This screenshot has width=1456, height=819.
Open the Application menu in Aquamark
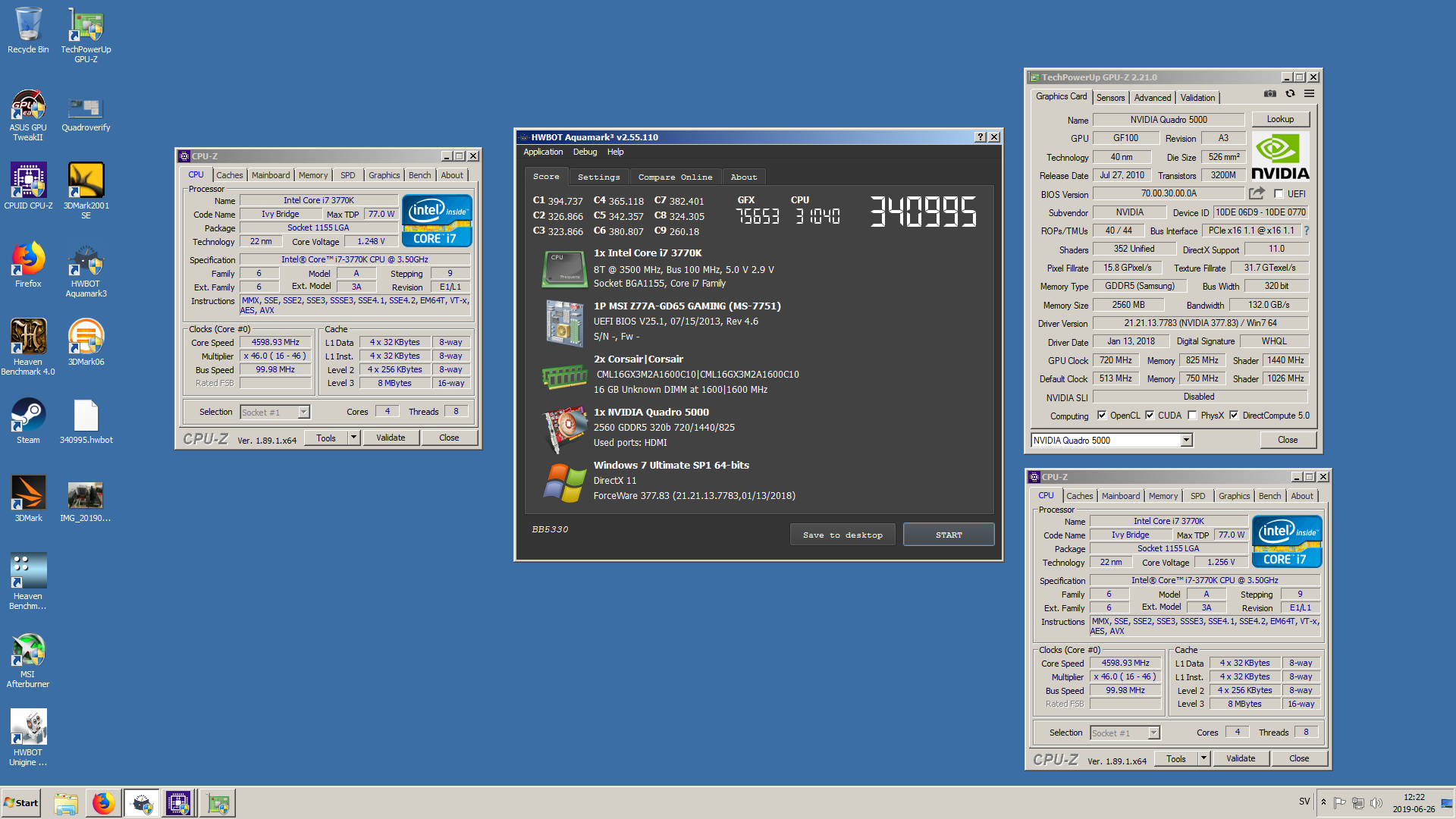pos(543,152)
